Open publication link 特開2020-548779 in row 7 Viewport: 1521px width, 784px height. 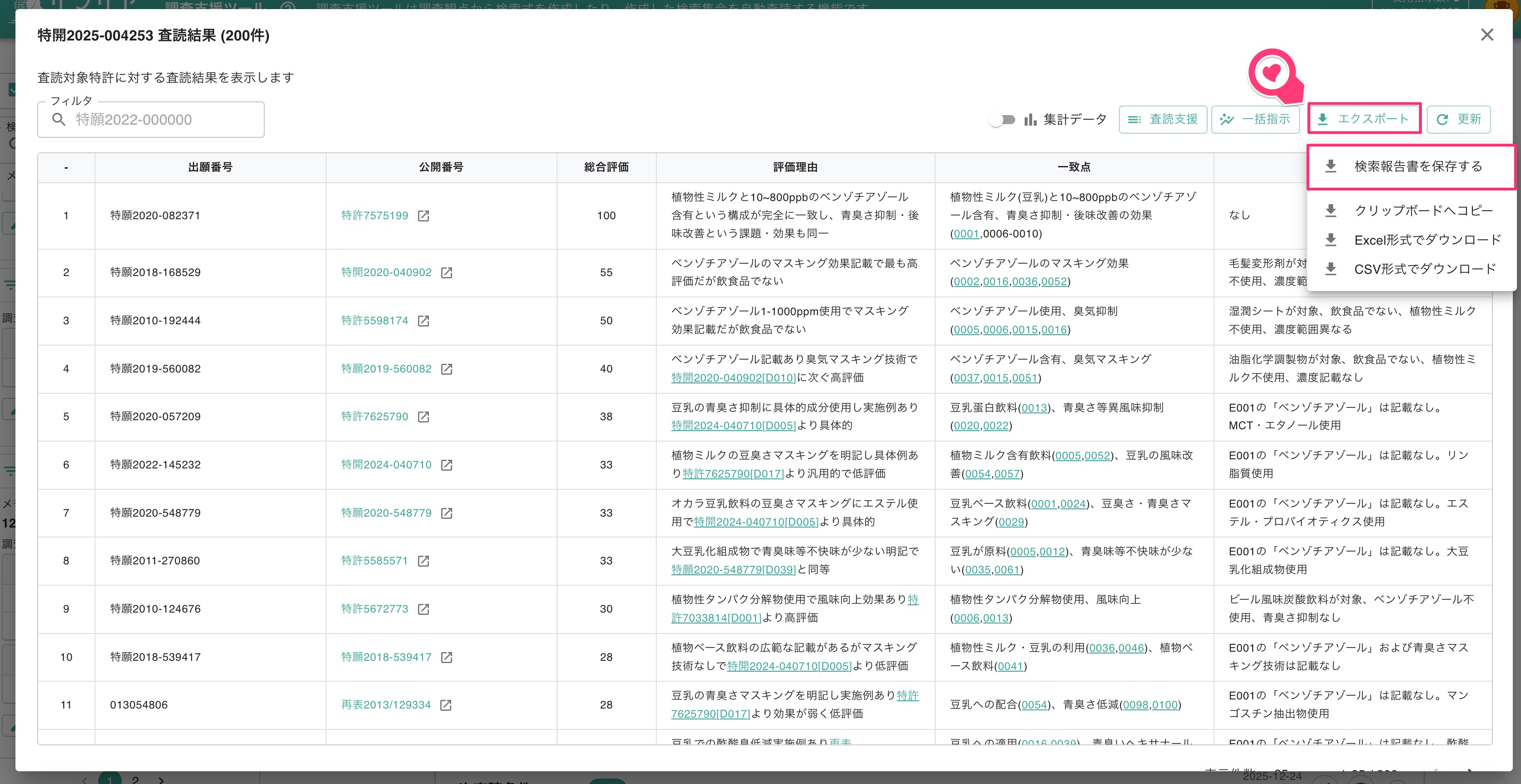386,513
